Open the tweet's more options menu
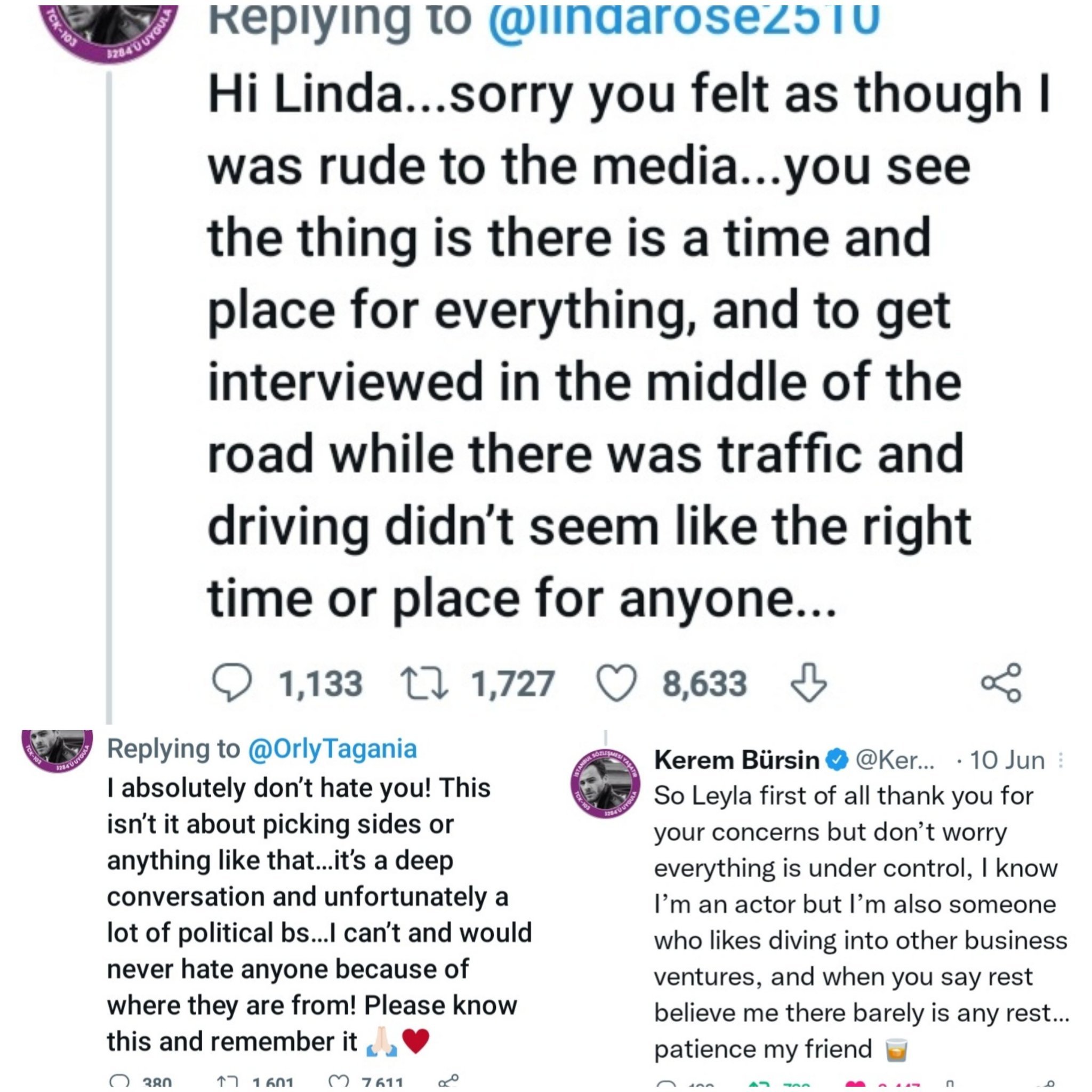 (x=1061, y=761)
